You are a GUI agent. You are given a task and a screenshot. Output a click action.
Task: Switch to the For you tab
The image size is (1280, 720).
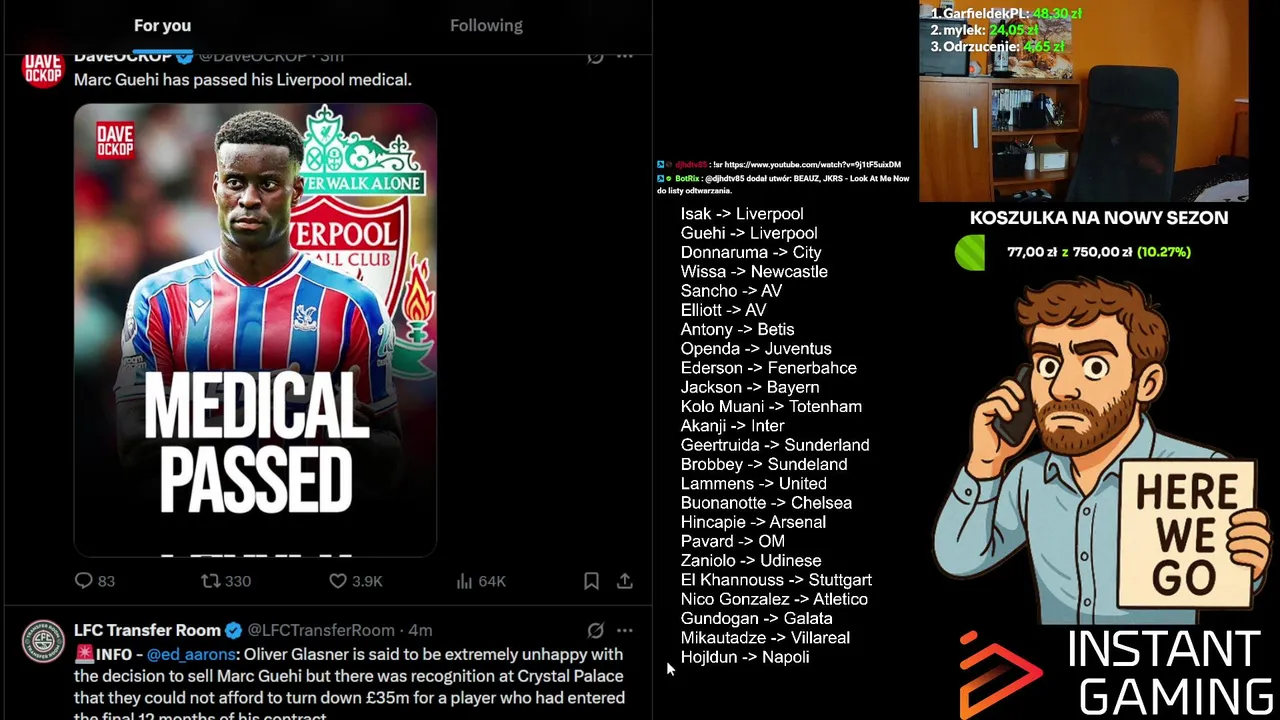(x=163, y=26)
